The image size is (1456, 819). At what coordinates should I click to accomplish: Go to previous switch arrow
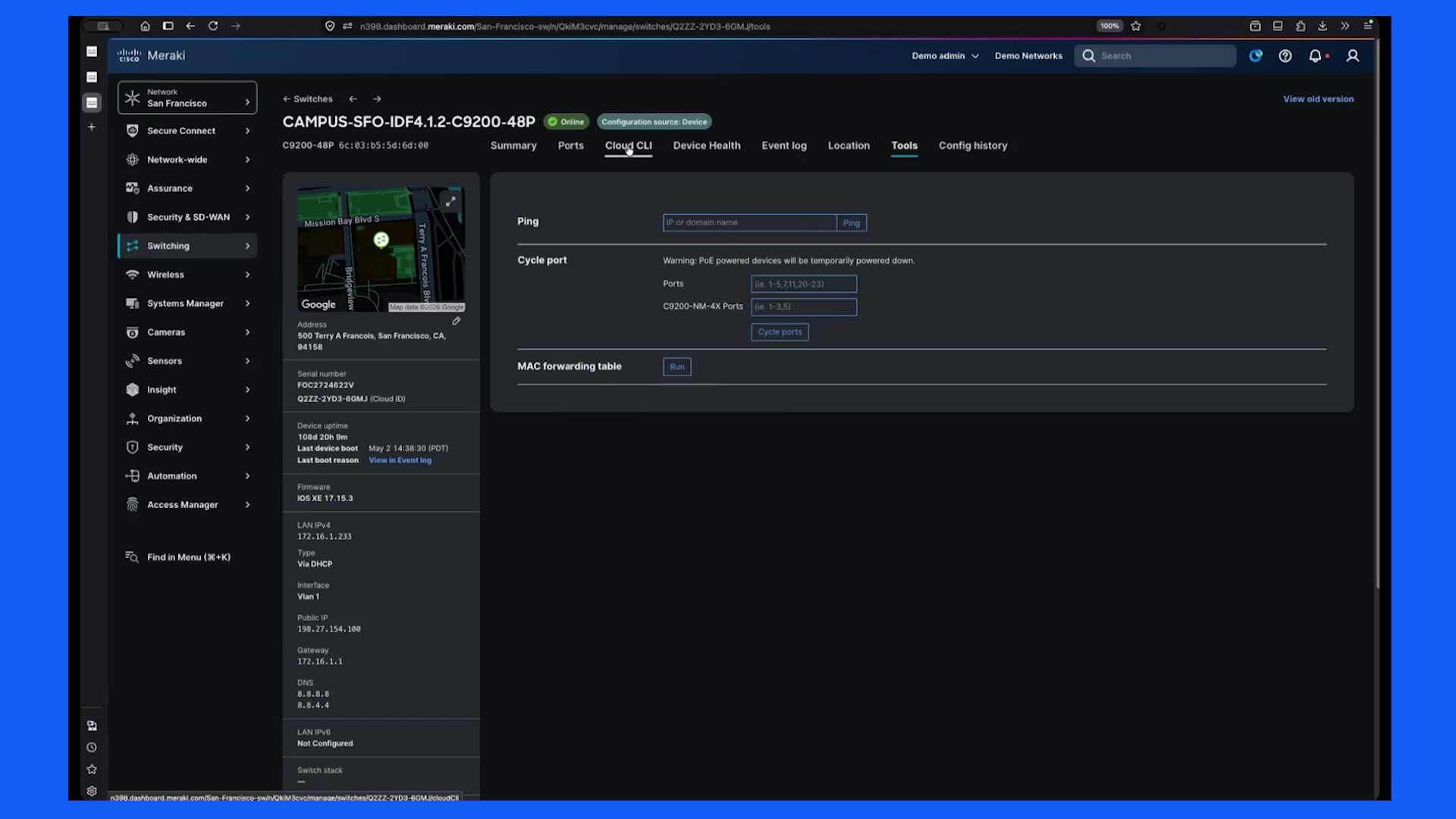353,99
